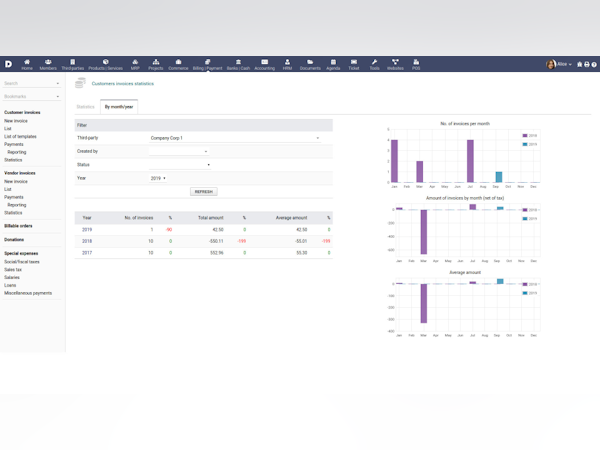Open the Third-parties module icon
The image size is (600, 450).
(73, 64)
